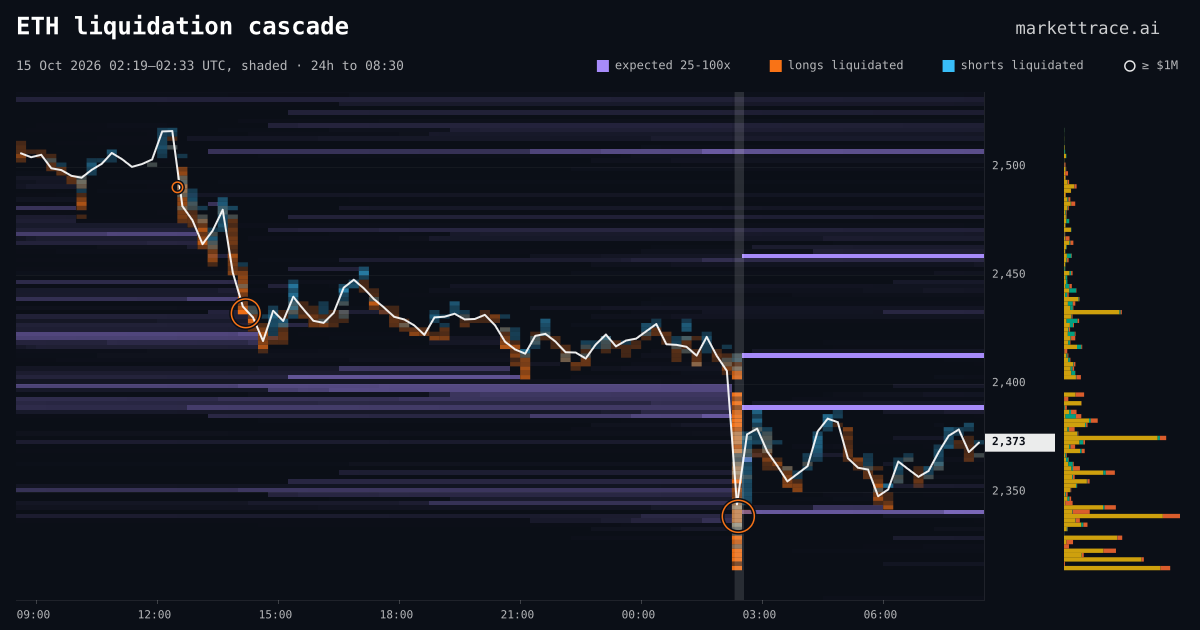Click the blue shorts liquidated legend swatch

tap(948, 66)
